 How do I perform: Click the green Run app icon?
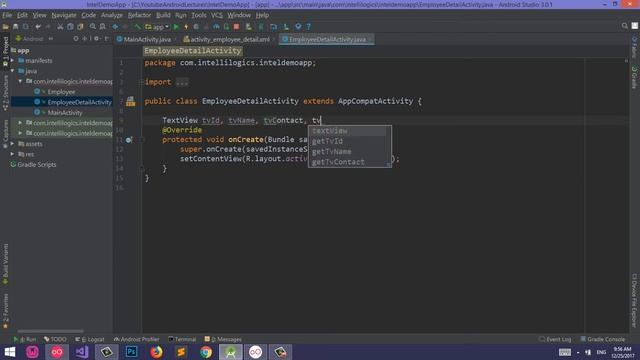tap(176, 27)
